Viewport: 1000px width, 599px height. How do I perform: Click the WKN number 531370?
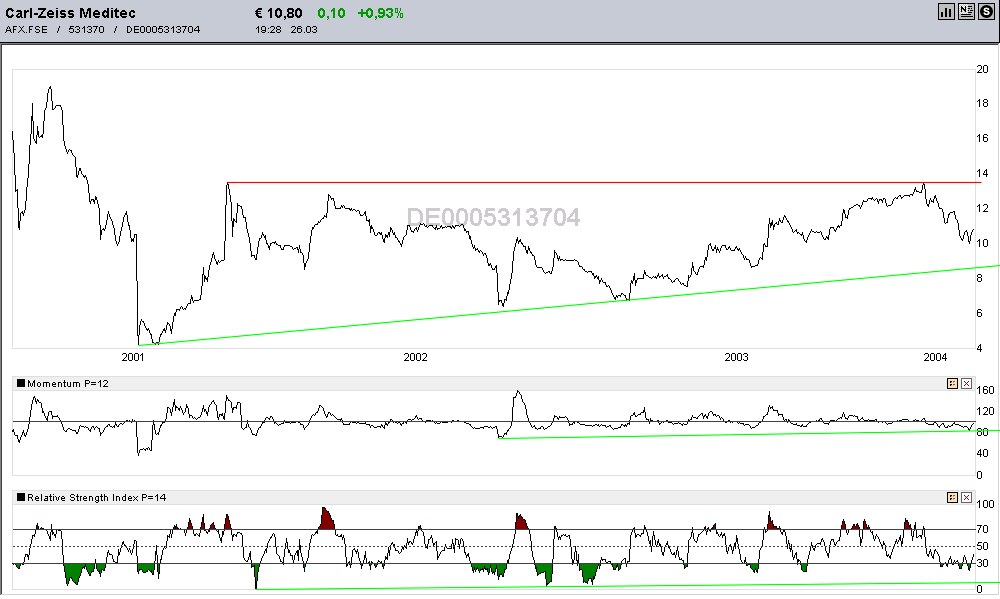pos(86,29)
